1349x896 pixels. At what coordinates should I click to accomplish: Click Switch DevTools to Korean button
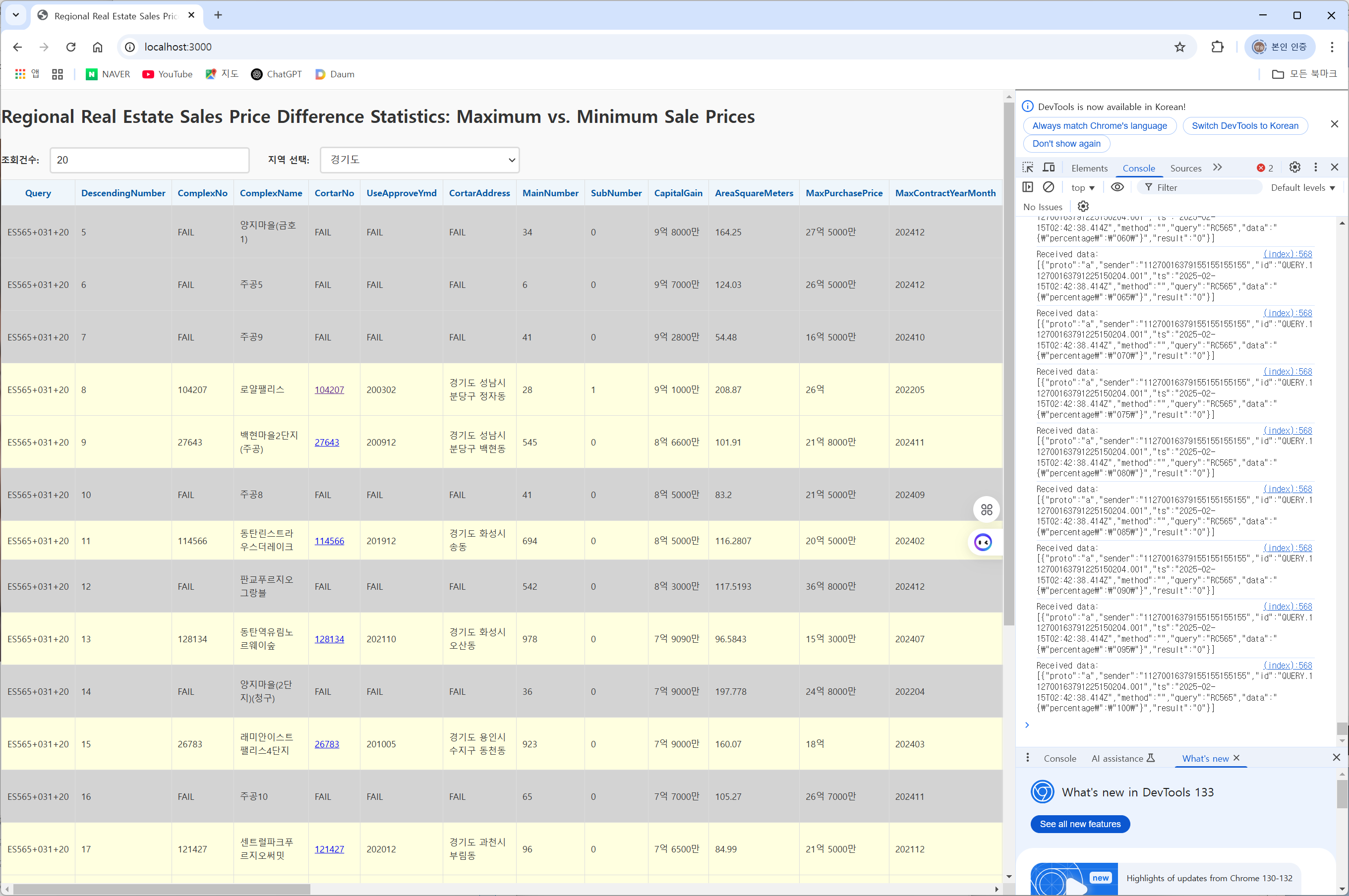(x=1244, y=126)
